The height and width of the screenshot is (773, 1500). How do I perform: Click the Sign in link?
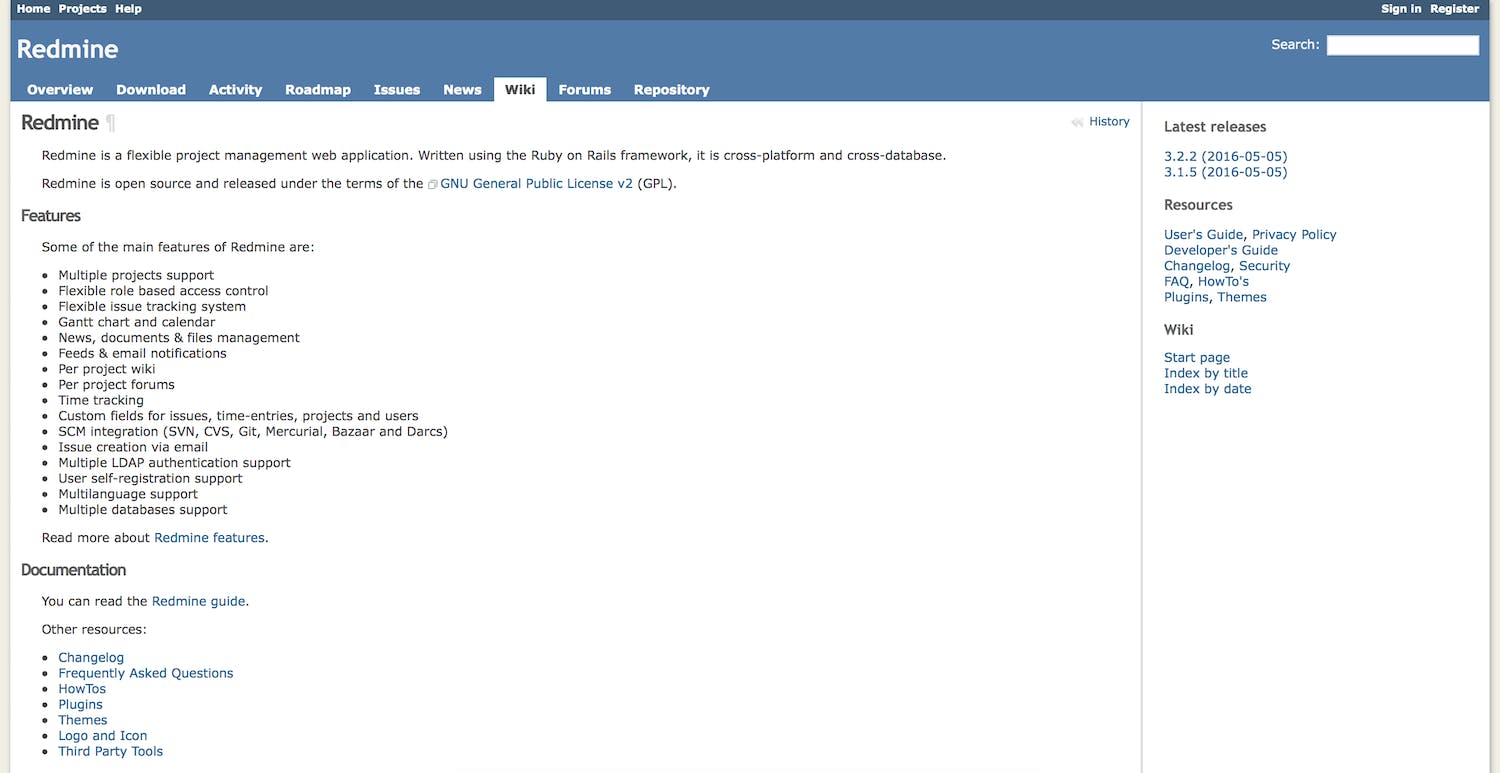[1400, 9]
